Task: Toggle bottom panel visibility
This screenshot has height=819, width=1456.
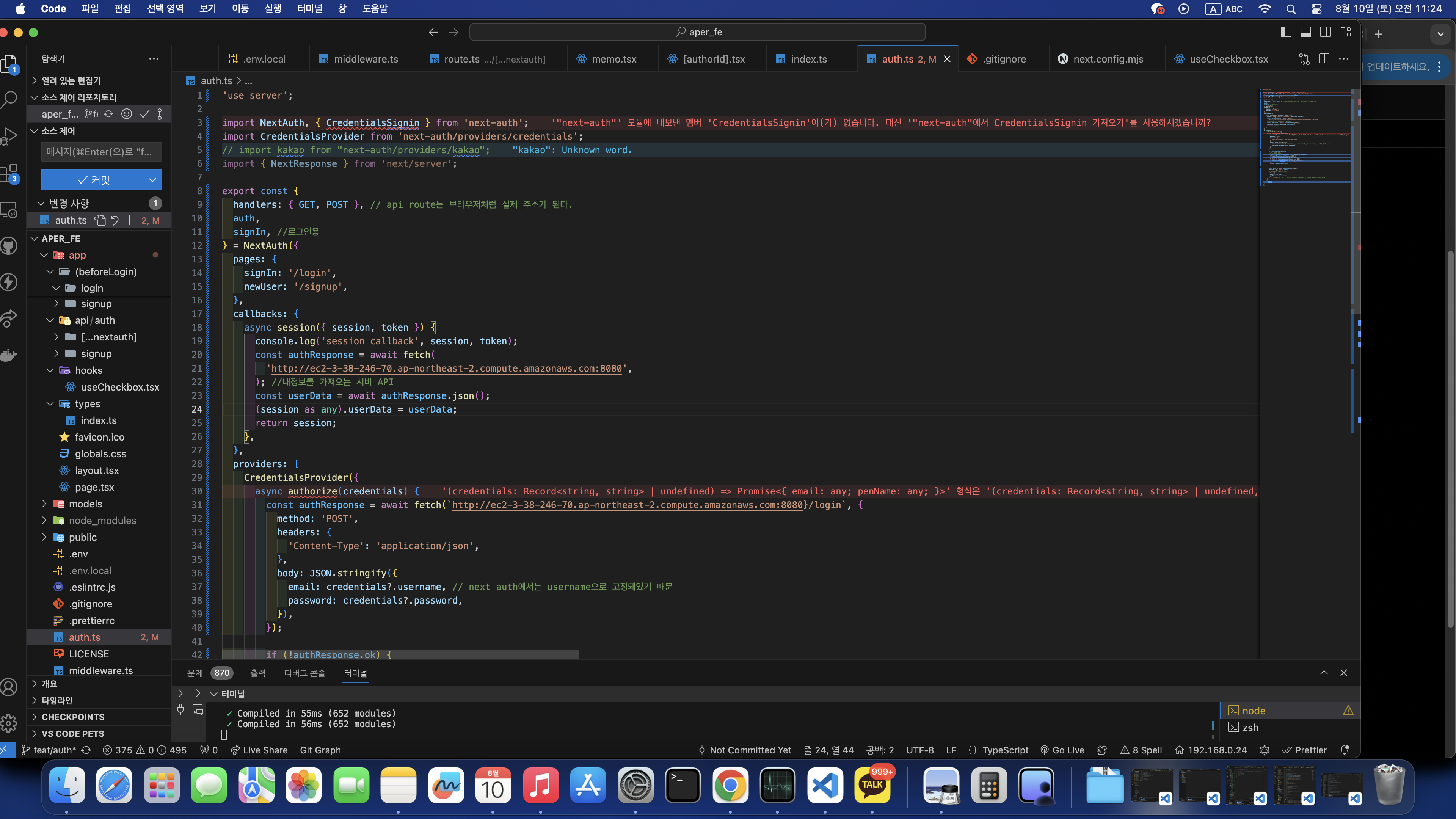Action: [x=1305, y=32]
